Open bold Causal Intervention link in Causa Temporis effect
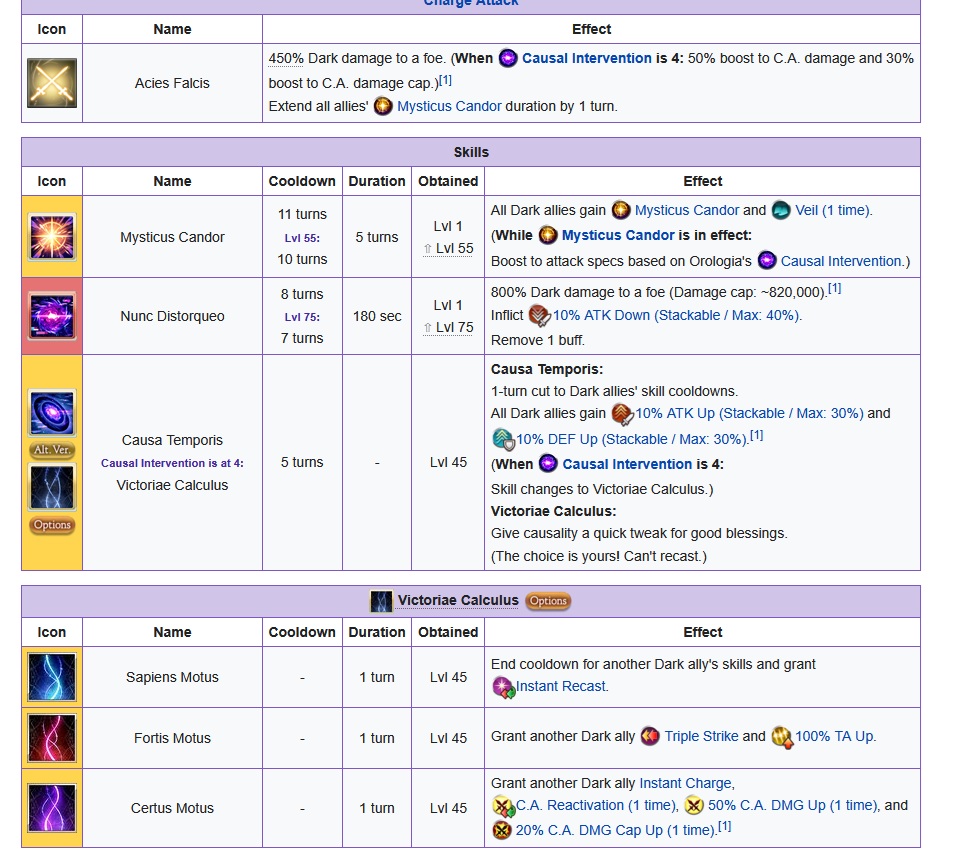This screenshot has height=849, width=954. pyautogui.click(x=627, y=464)
